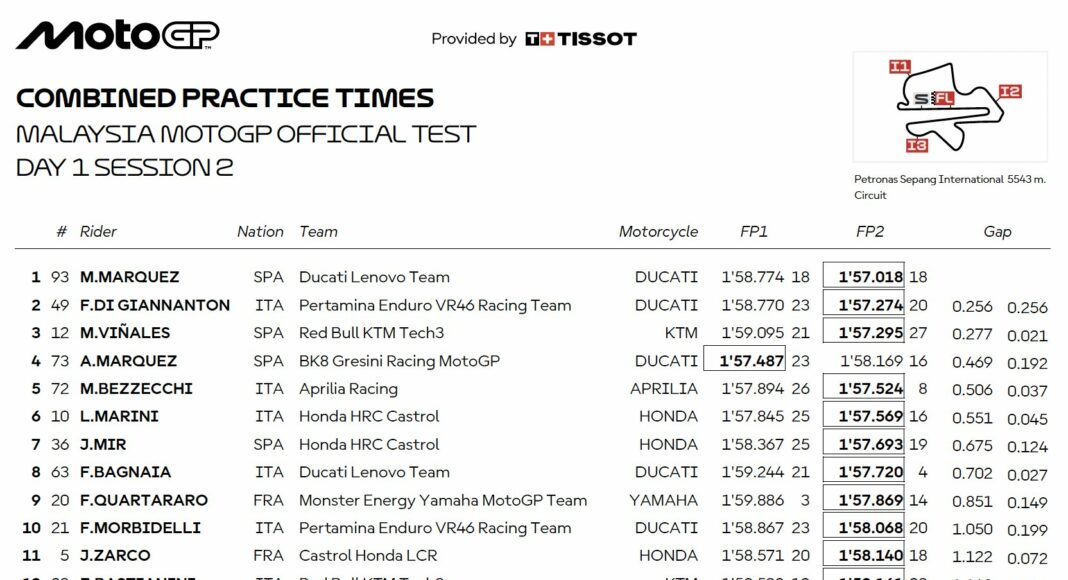Click the Team column header
The width and height of the screenshot is (1068, 580).
[x=318, y=231]
